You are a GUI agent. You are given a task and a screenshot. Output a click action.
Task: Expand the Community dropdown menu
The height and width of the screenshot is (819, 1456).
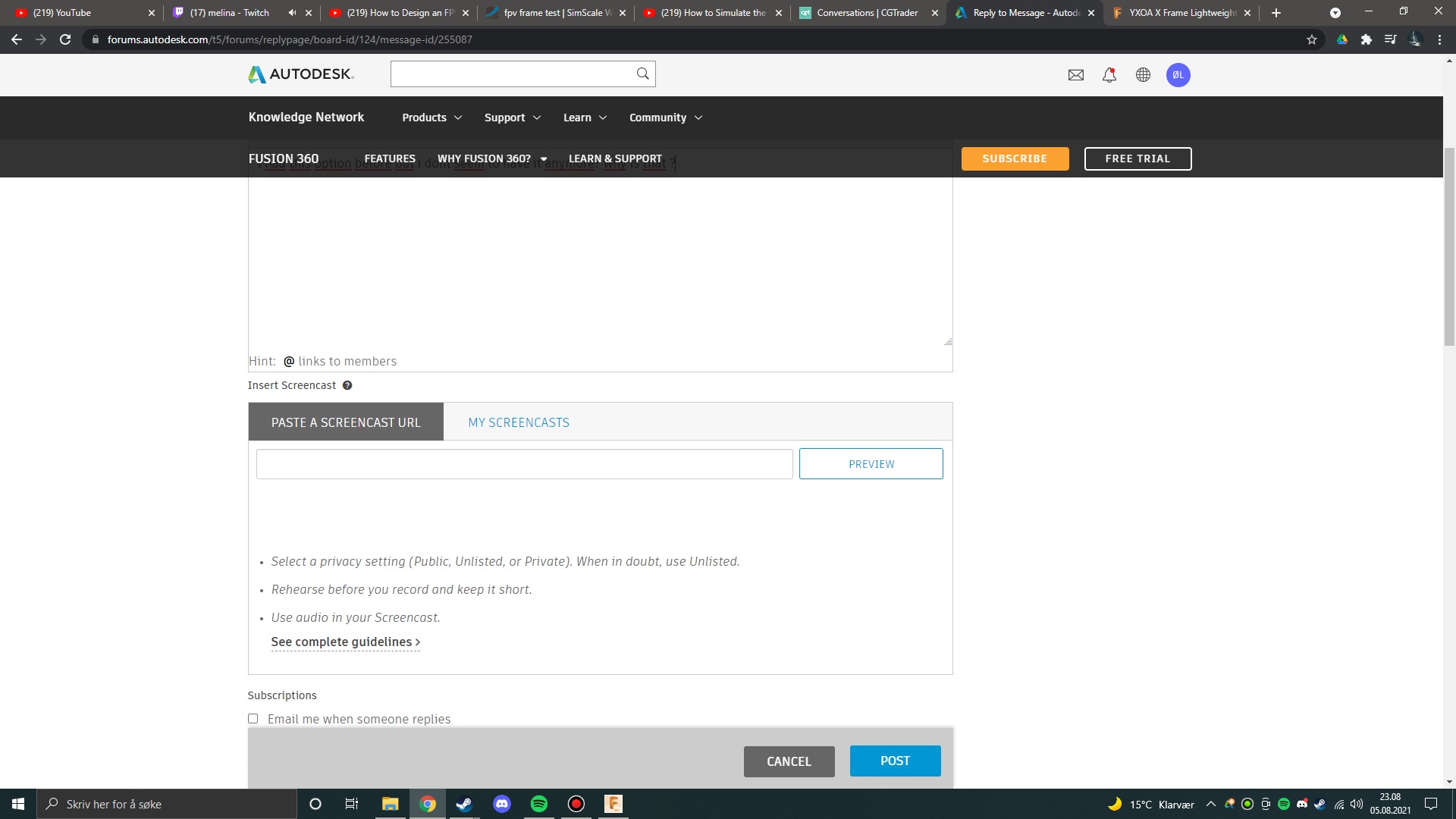pos(665,118)
